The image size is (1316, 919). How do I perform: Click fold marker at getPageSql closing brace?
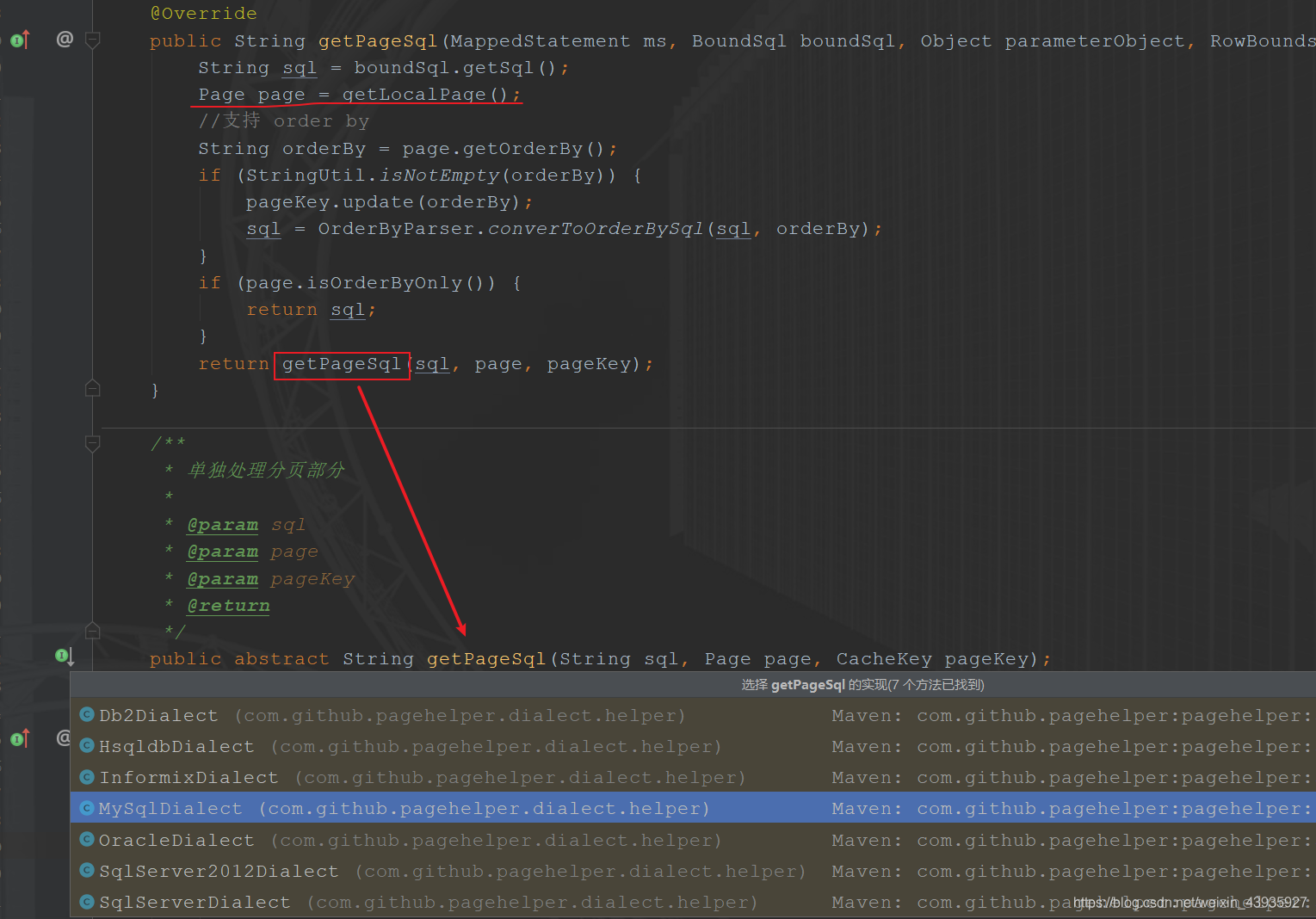click(93, 389)
